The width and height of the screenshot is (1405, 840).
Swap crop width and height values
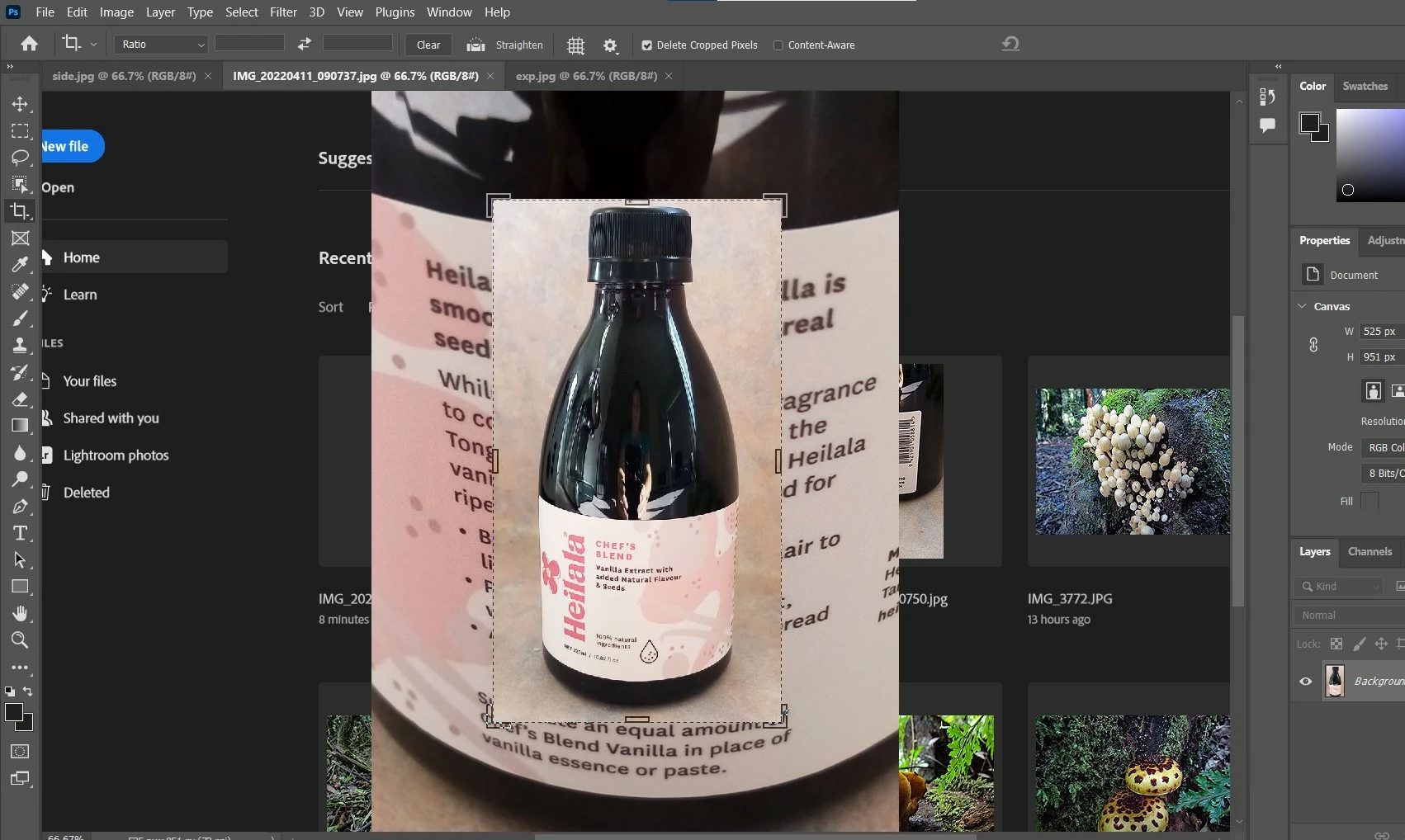(x=304, y=44)
